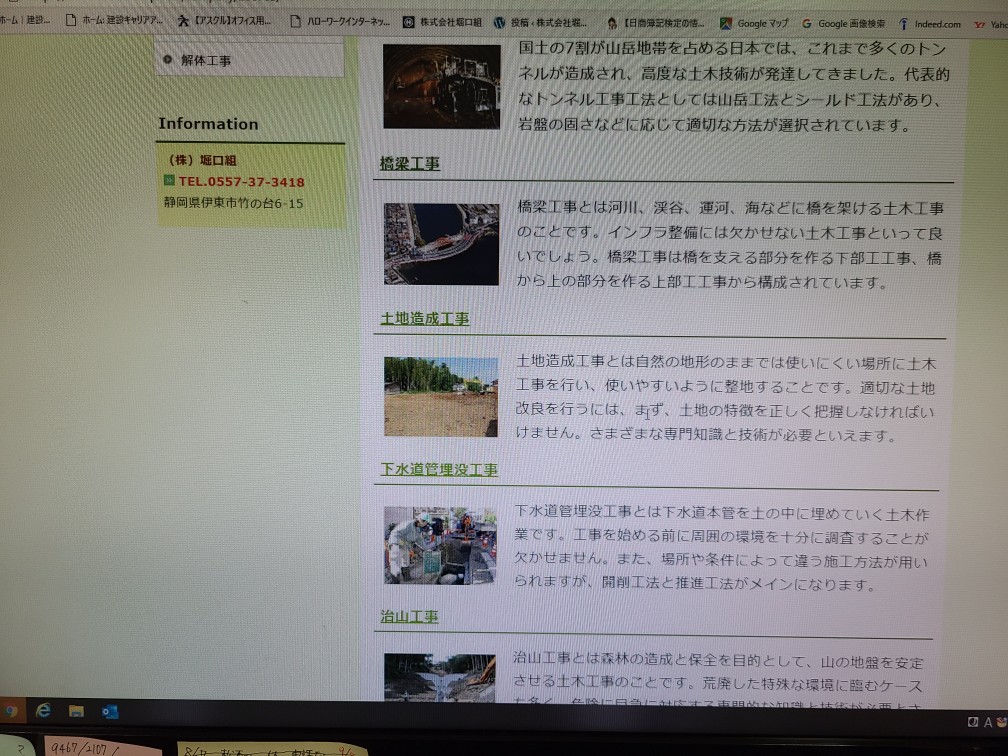Click the bullet icon beside 解体工事
1008x756 pixels.
[168, 60]
